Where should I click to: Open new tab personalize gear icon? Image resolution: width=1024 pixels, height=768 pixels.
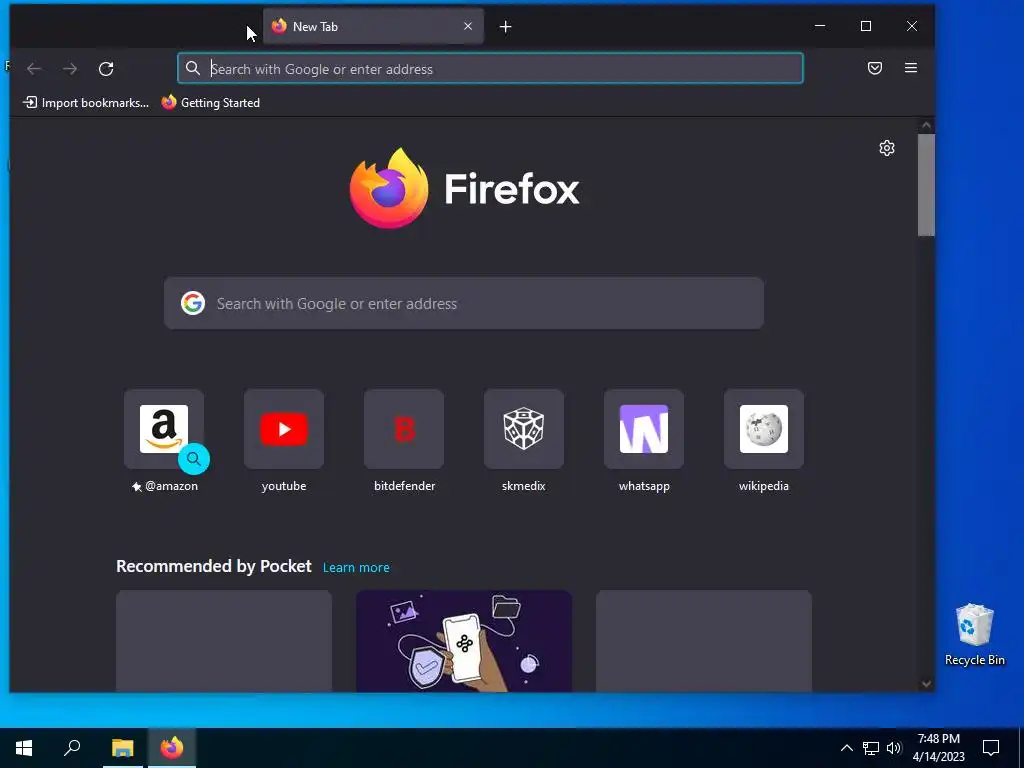(887, 148)
